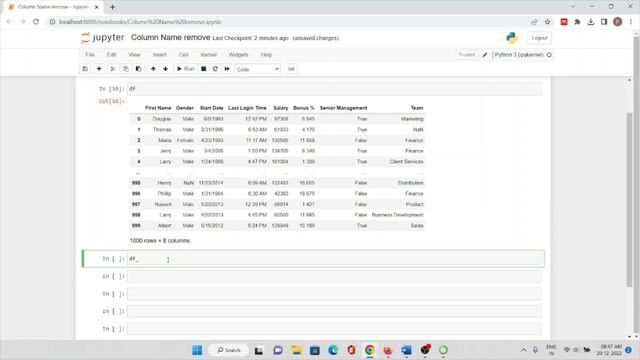Cut selected cells with scissors icon

click(x=113, y=69)
